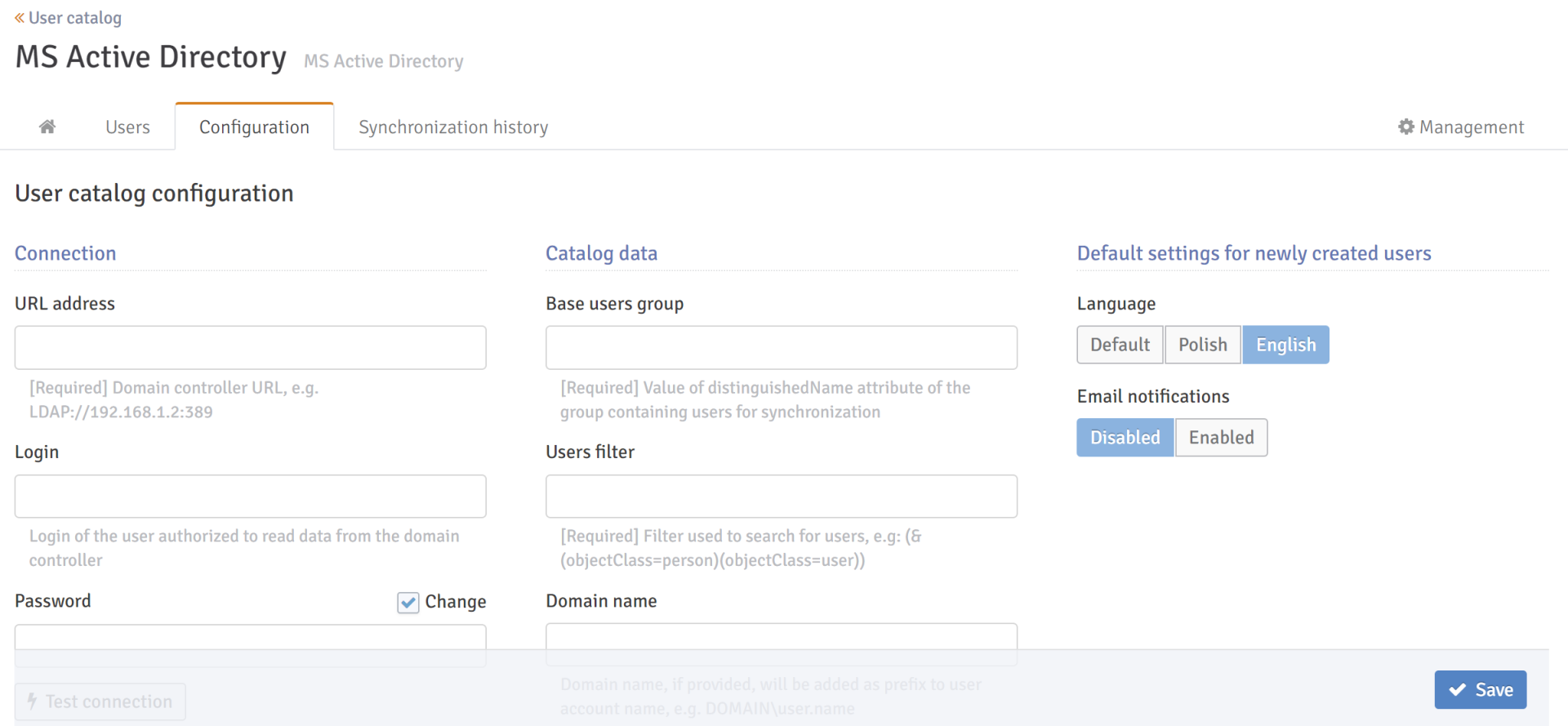
Task: Open Synchronization history tab
Action: (453, 127)
